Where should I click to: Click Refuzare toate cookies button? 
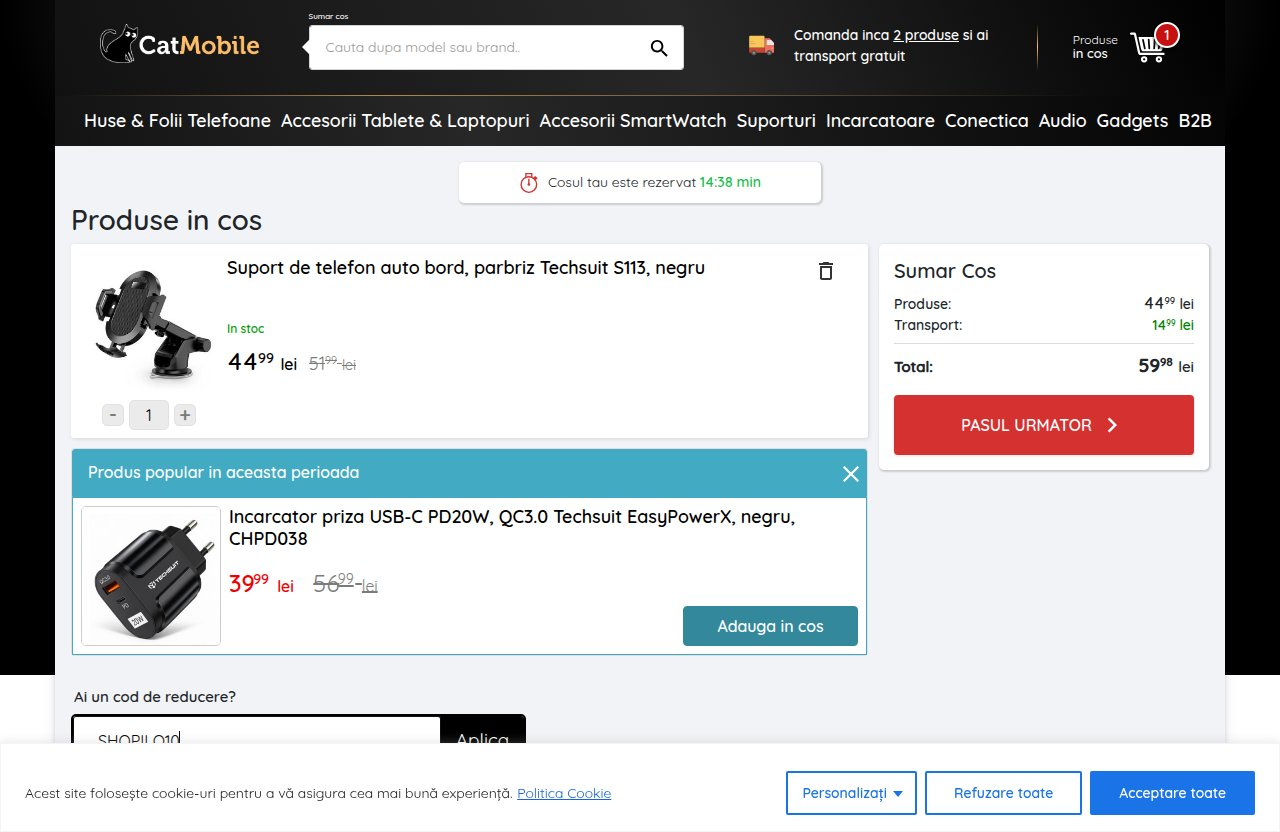[1003, 793]
